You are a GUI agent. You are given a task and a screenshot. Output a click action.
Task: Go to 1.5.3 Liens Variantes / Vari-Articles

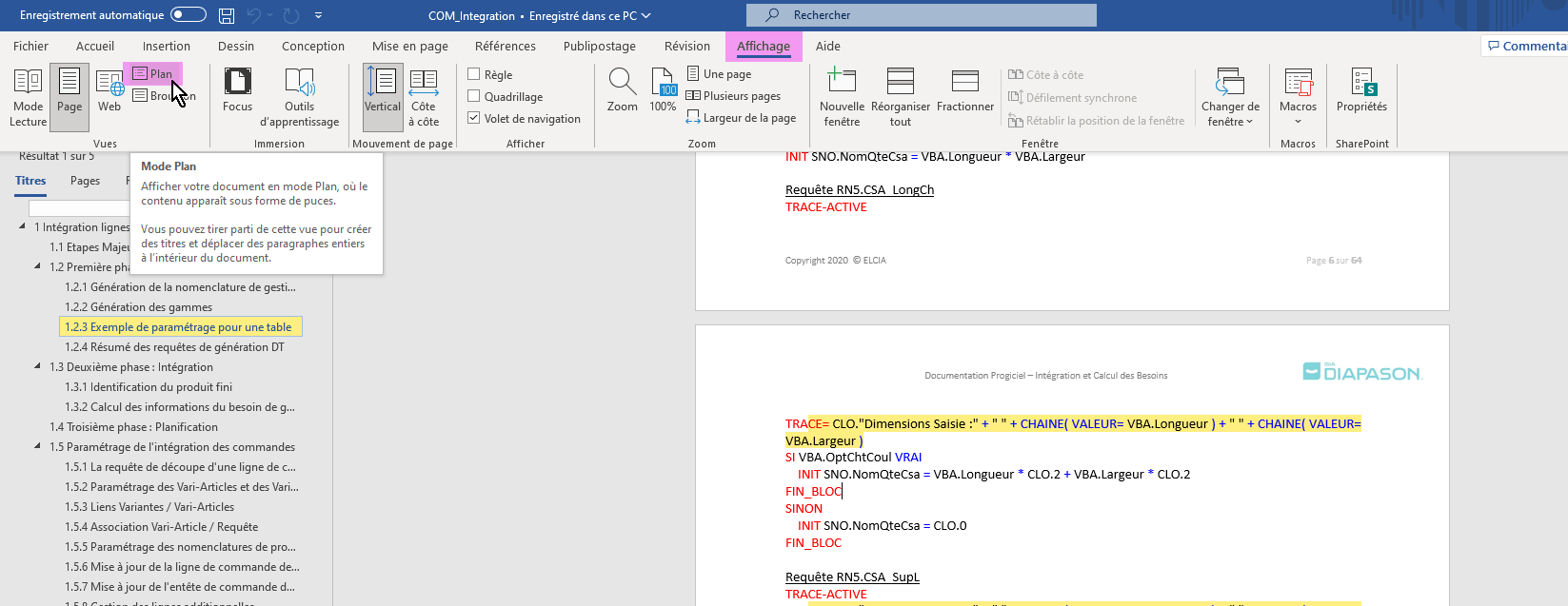click(149, 506)
